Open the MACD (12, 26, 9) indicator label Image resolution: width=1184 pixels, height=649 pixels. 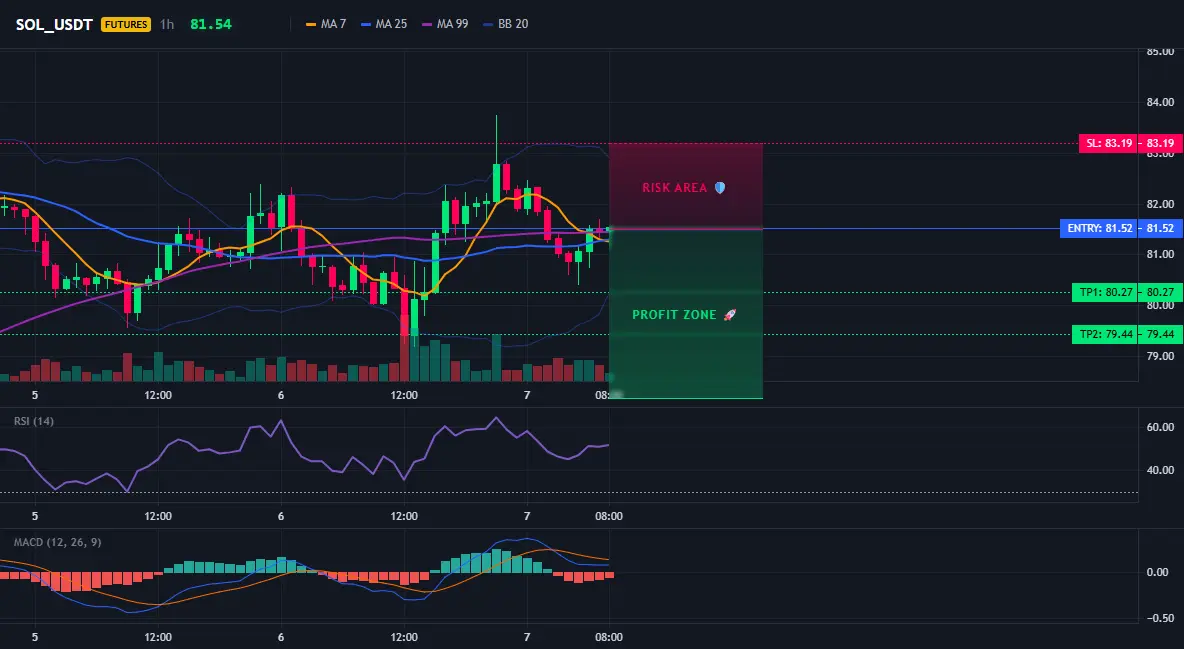(x=57, y=542)
